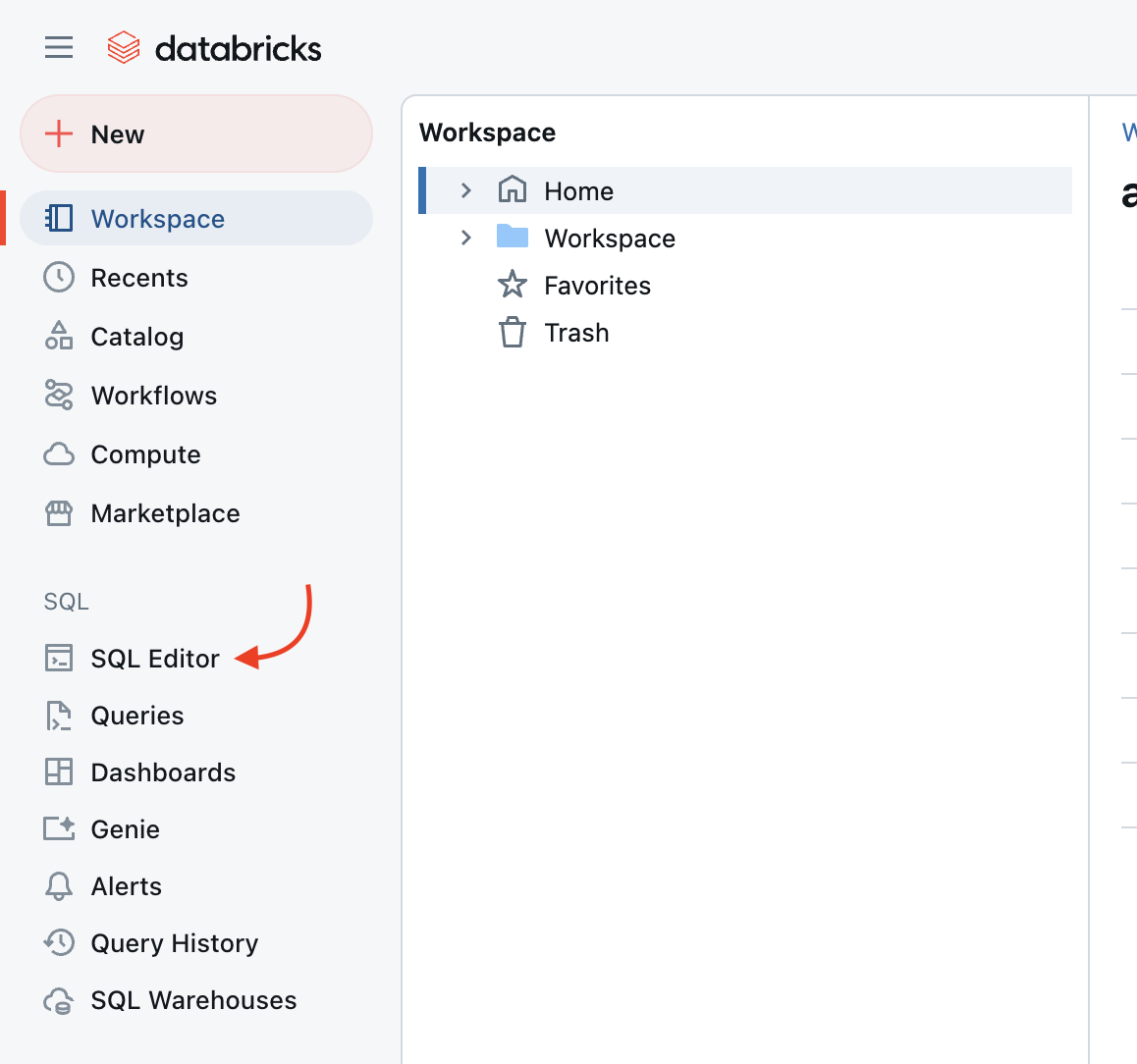Open the Dashboards section

(x=163, y=771)
